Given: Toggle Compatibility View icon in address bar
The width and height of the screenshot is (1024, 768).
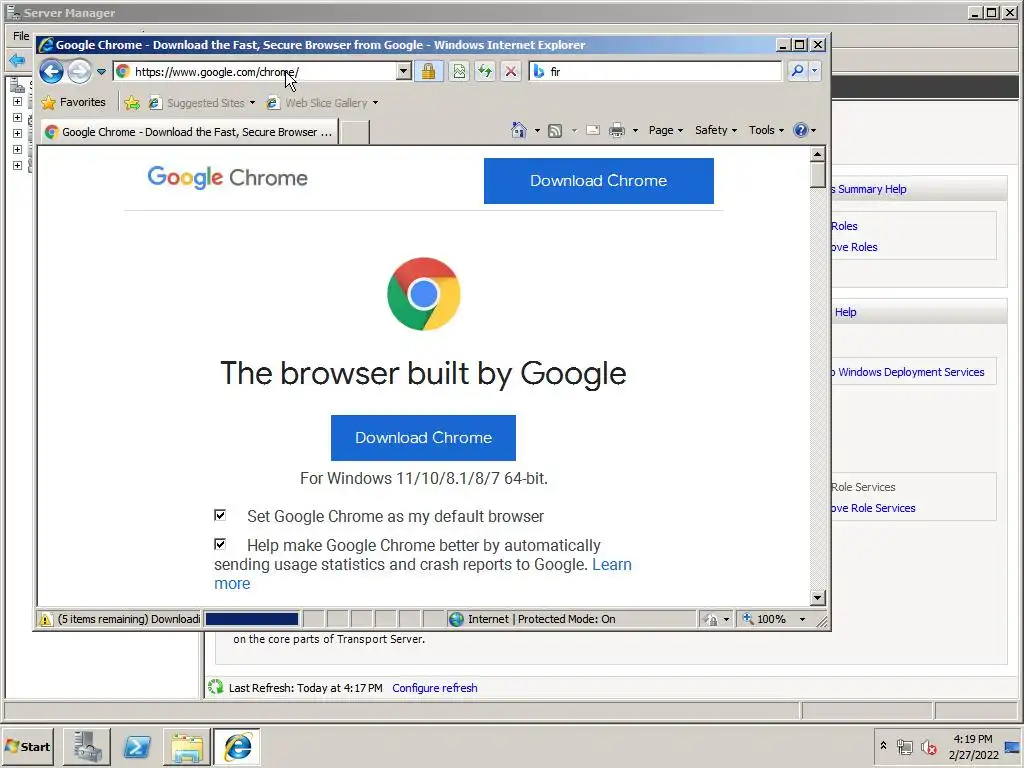Looking at the screenshot, I should [459, 71].
